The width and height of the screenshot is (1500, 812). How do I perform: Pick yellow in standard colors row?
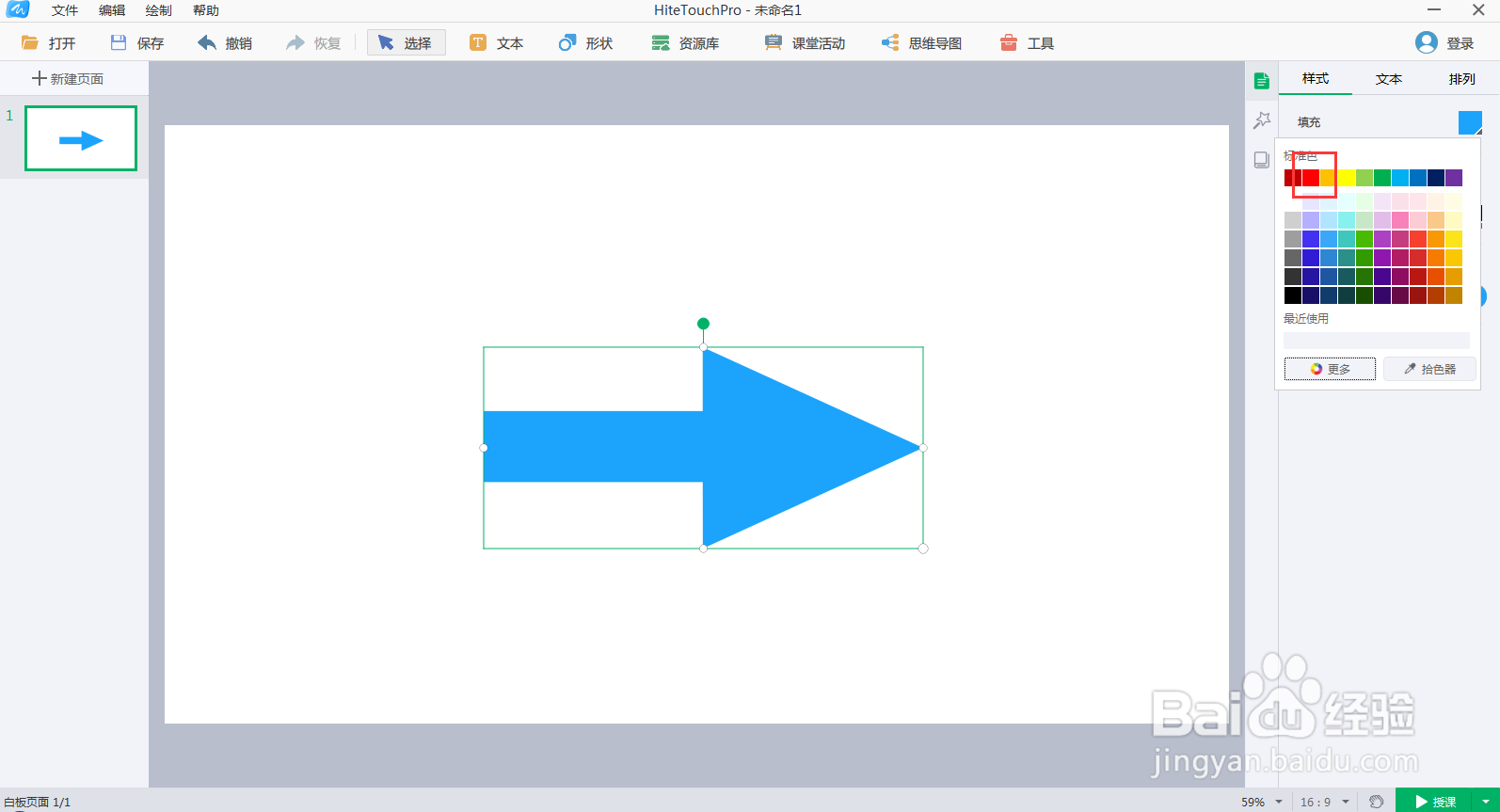coord(1347,178)
